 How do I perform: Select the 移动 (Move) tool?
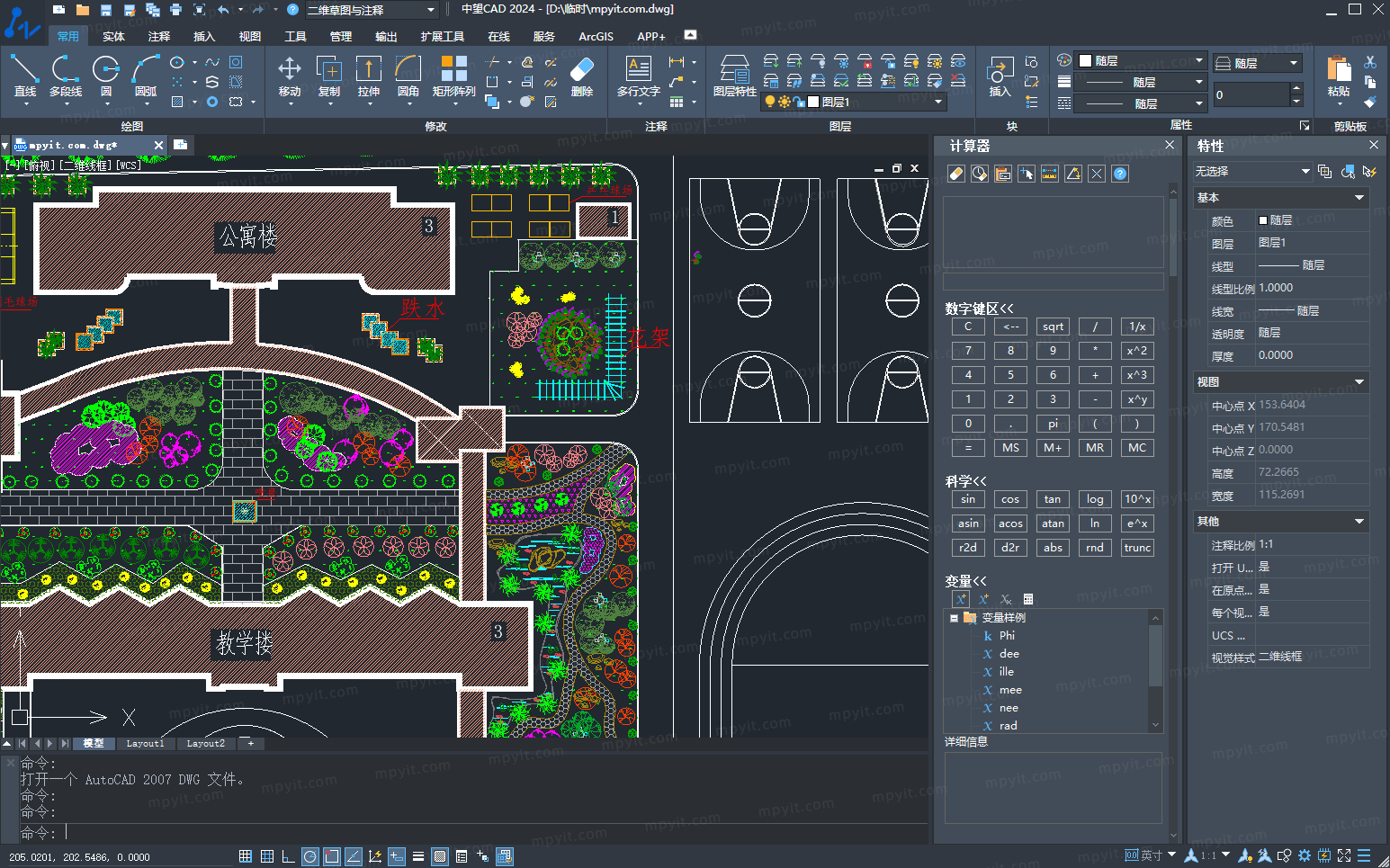pyautogui.click(x=290, y=76)
